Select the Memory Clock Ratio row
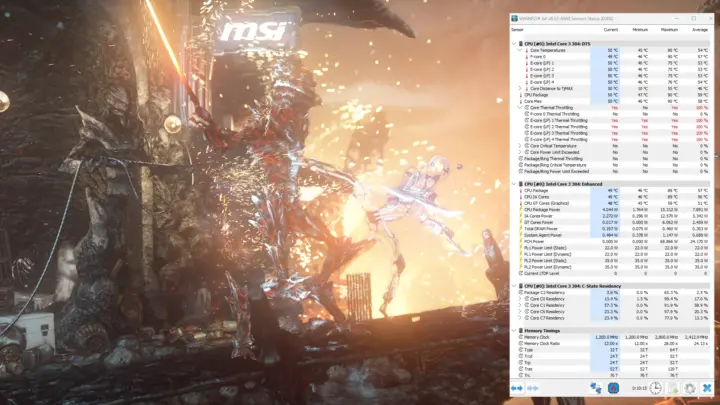This screenshot has width=720, height=405. (x=613, y=343)
